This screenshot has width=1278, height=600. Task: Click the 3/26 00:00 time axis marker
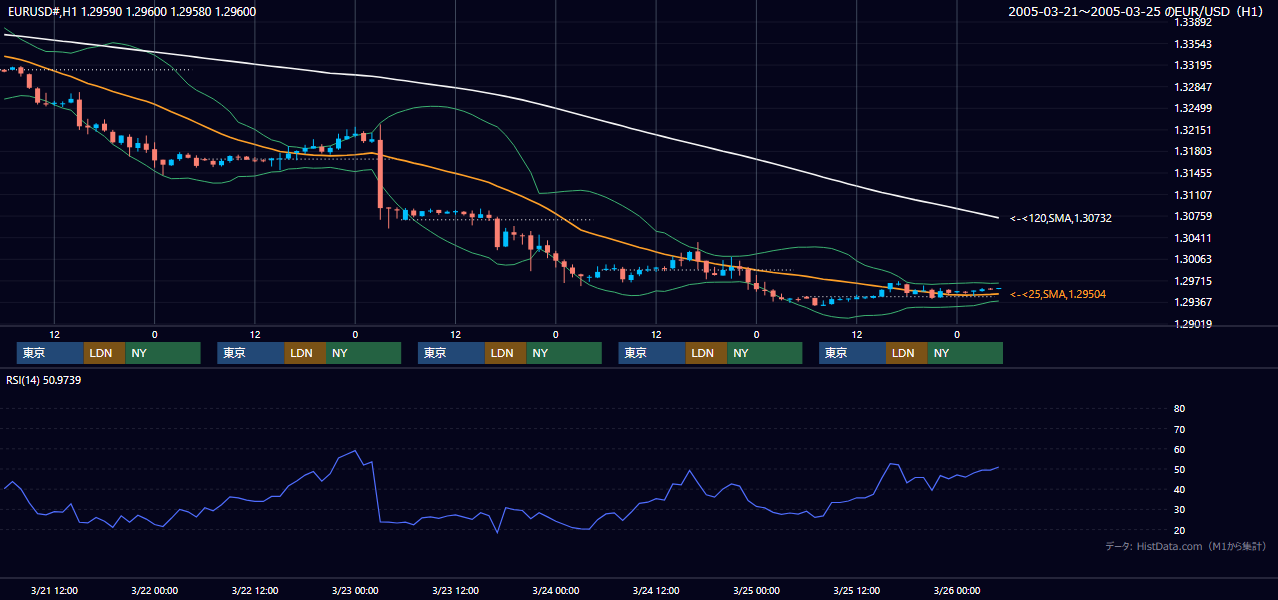pyautogui.click(x=957, y=590)
